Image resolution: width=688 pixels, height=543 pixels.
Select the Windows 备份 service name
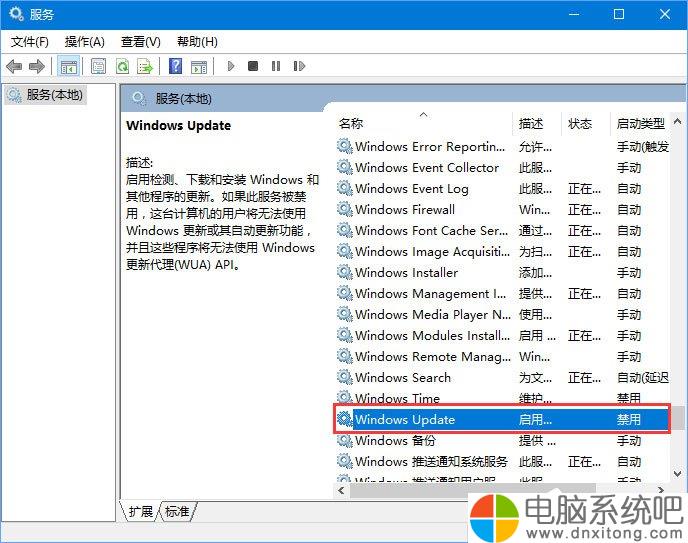(395, 440)
